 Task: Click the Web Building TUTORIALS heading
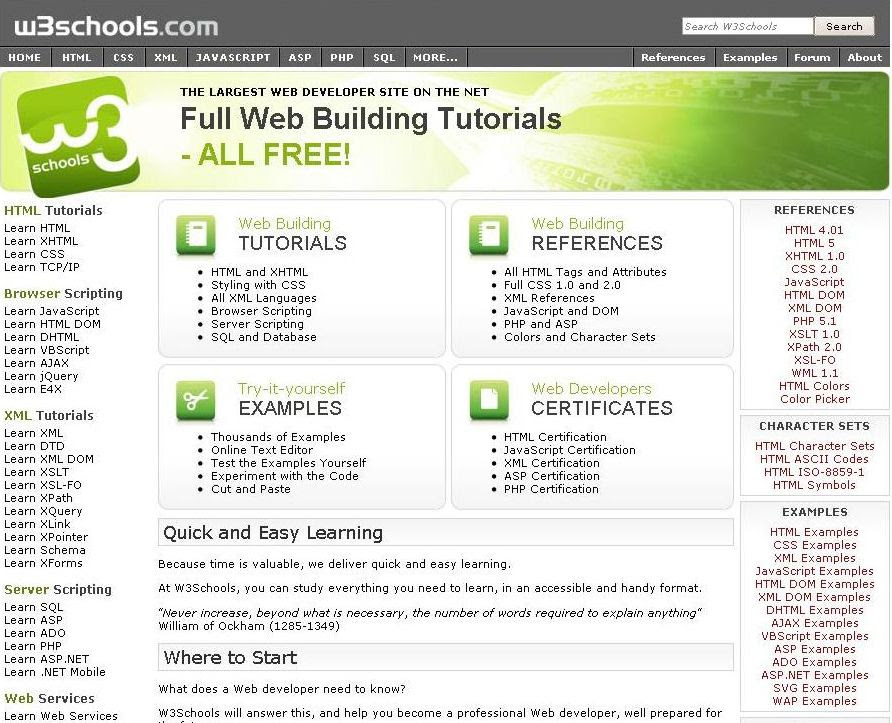tap(292, 234)
